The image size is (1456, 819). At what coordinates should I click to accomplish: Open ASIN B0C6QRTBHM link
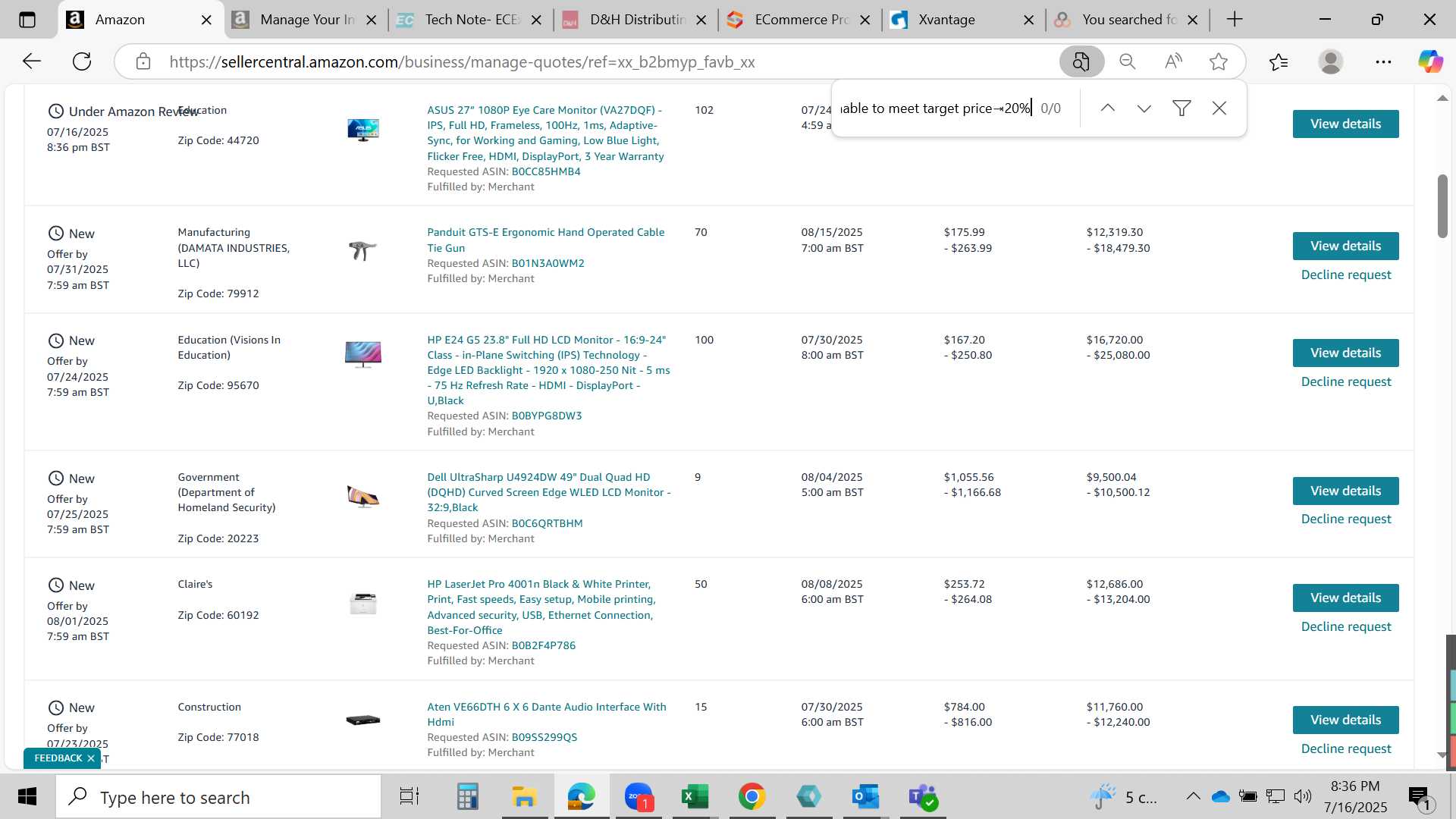(547, 523)
